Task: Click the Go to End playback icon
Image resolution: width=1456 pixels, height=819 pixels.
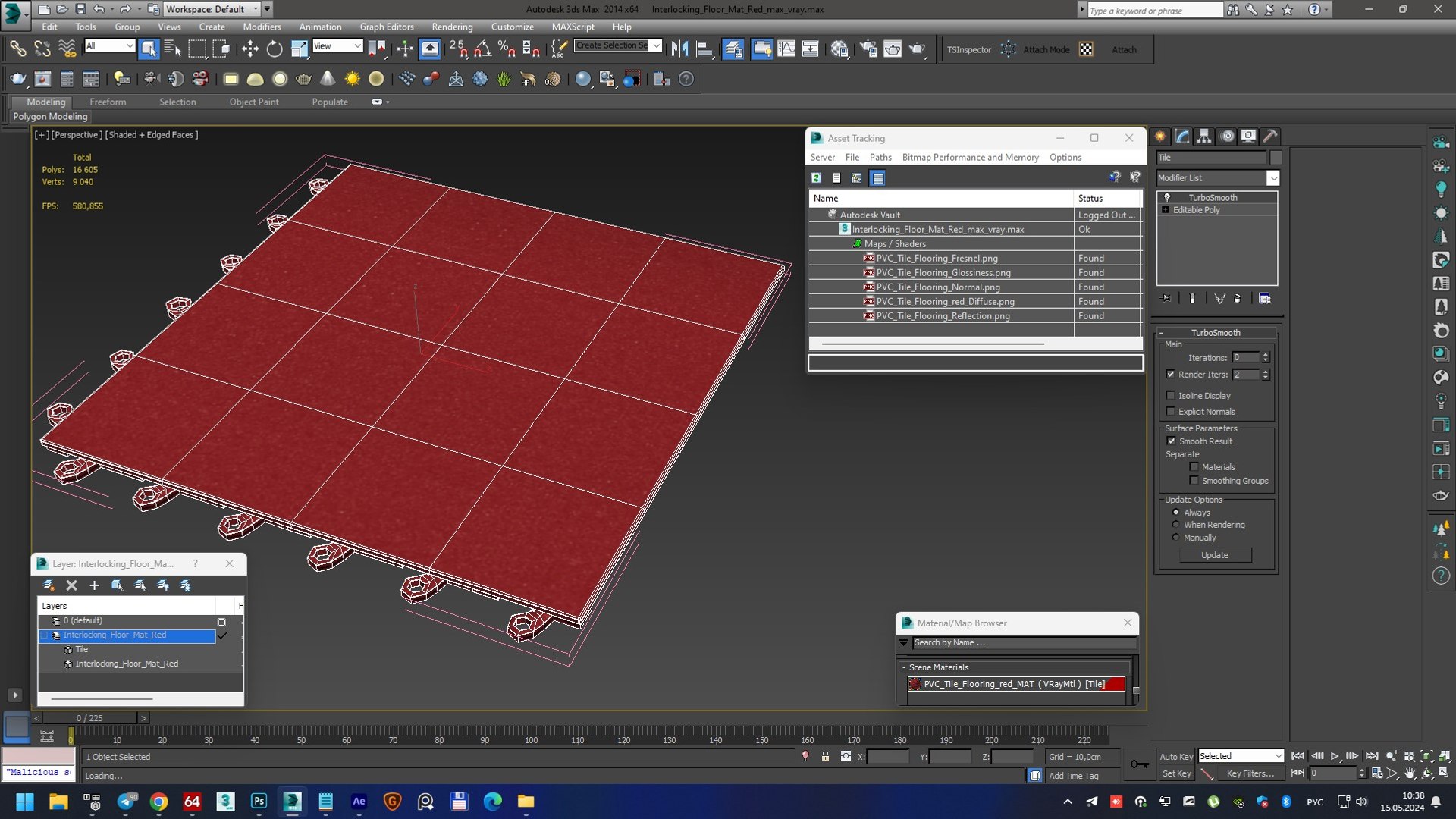Action: click(1372, 756)
